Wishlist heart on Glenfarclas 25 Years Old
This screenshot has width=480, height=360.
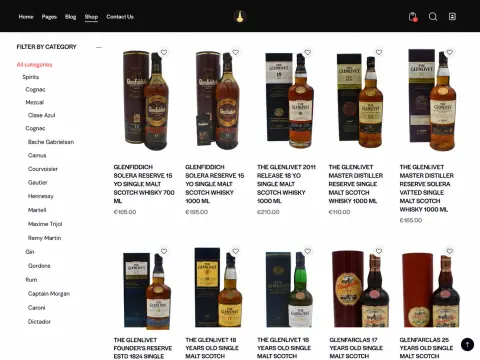coord(450,251)
